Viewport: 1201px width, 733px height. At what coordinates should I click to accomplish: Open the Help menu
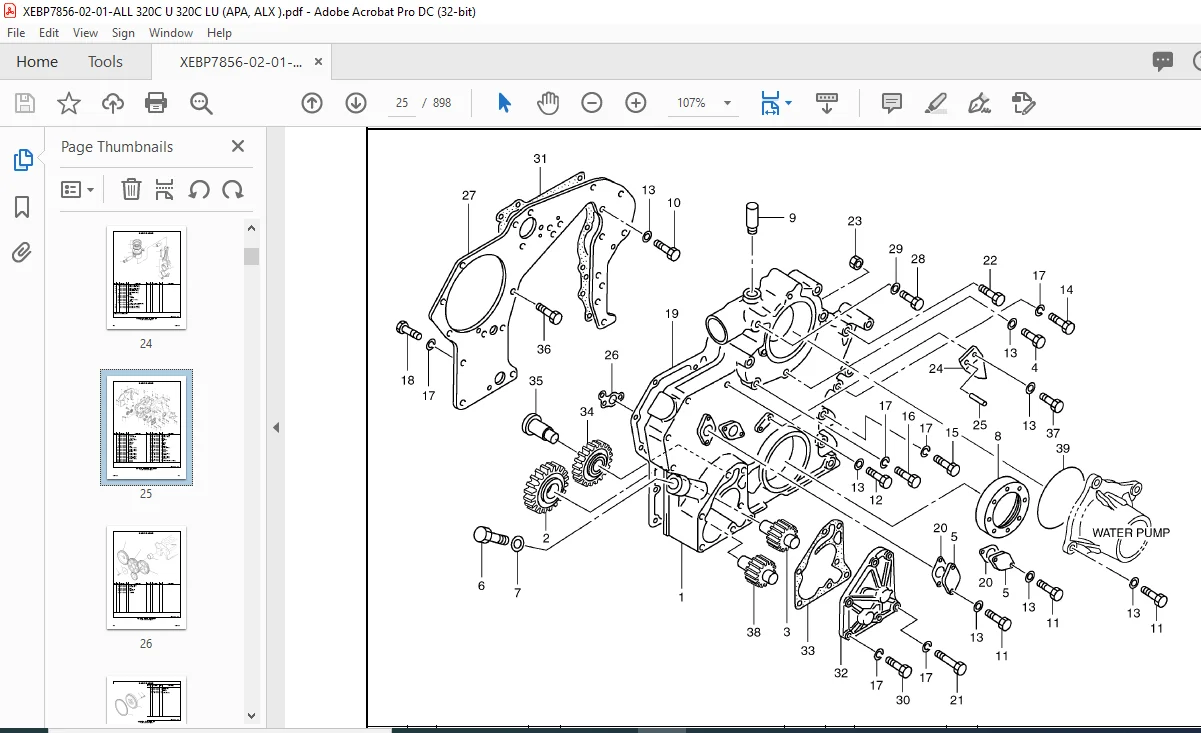219,33
